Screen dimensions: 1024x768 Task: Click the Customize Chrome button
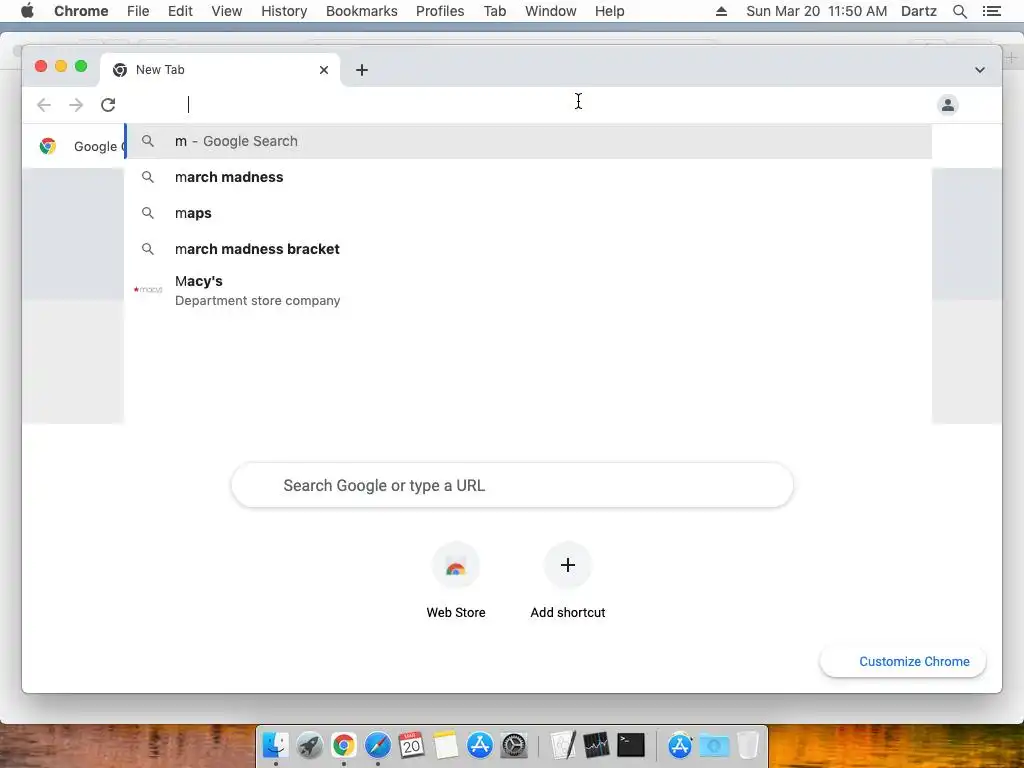pos(903,662)
